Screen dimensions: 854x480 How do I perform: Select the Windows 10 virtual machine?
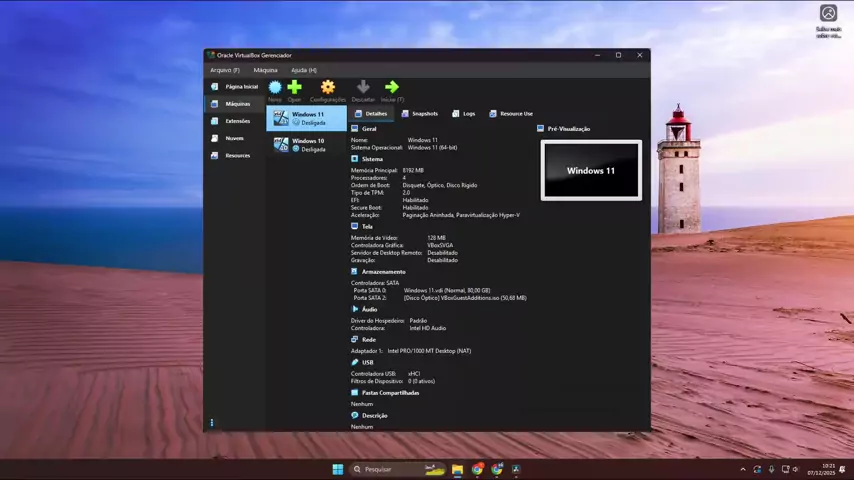[x=306, y=145]
